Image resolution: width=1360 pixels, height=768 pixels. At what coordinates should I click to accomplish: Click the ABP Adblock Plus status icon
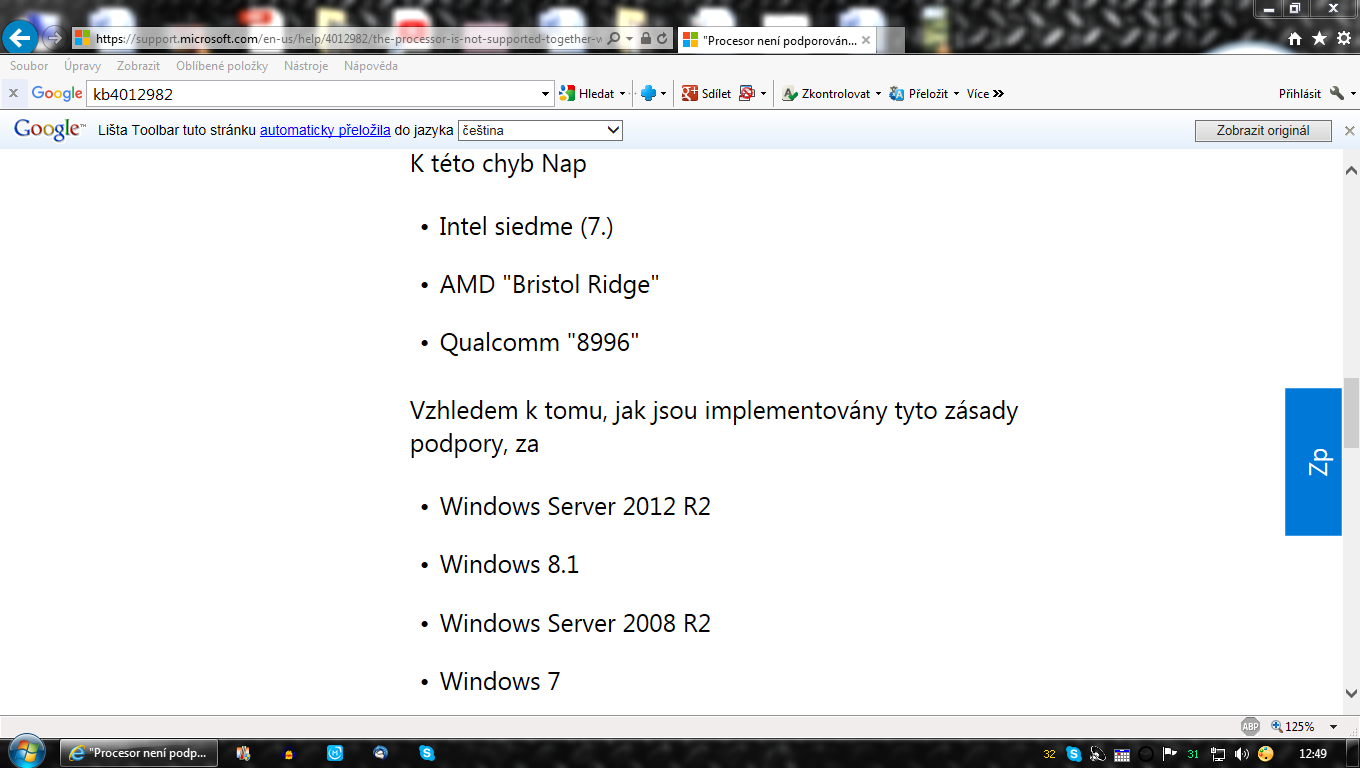click(1250, 727)
